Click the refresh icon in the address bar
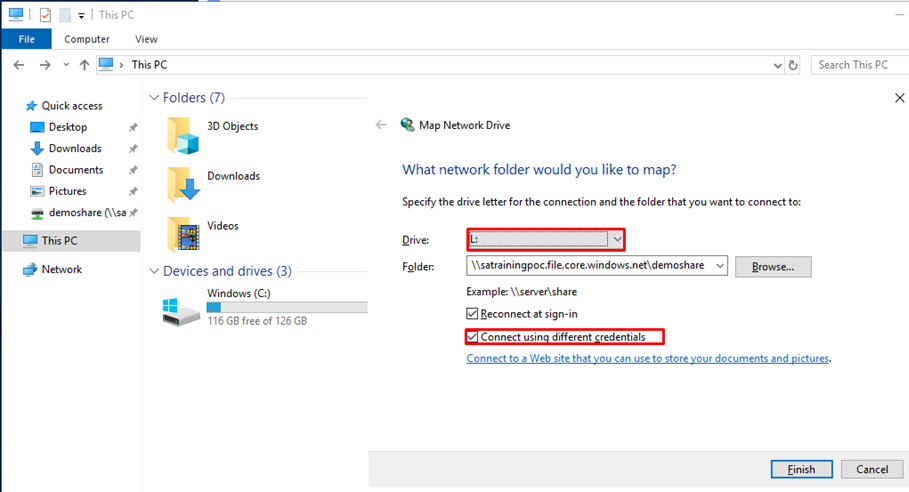Screen dimensions: 909x492 [x=793, y=65]
